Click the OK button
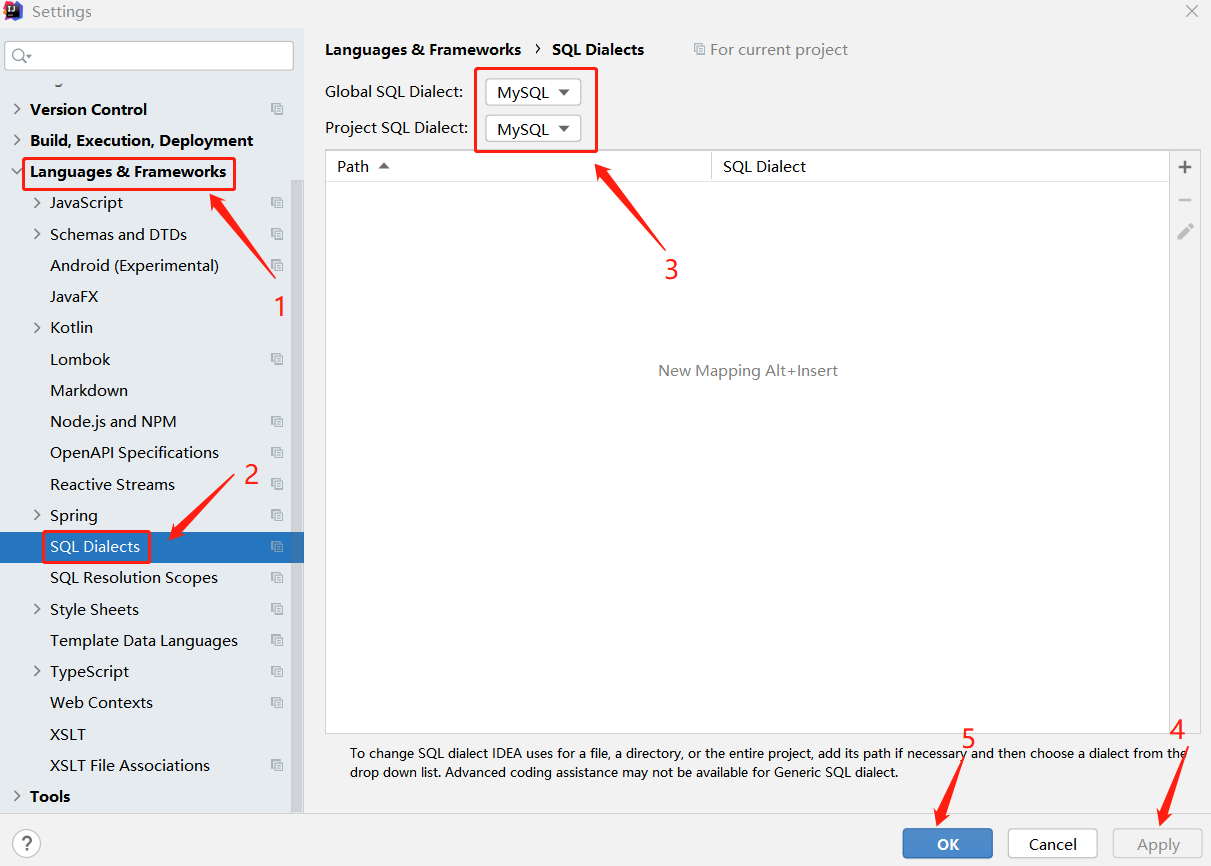Screen dimensions: 1211x866 947,844
